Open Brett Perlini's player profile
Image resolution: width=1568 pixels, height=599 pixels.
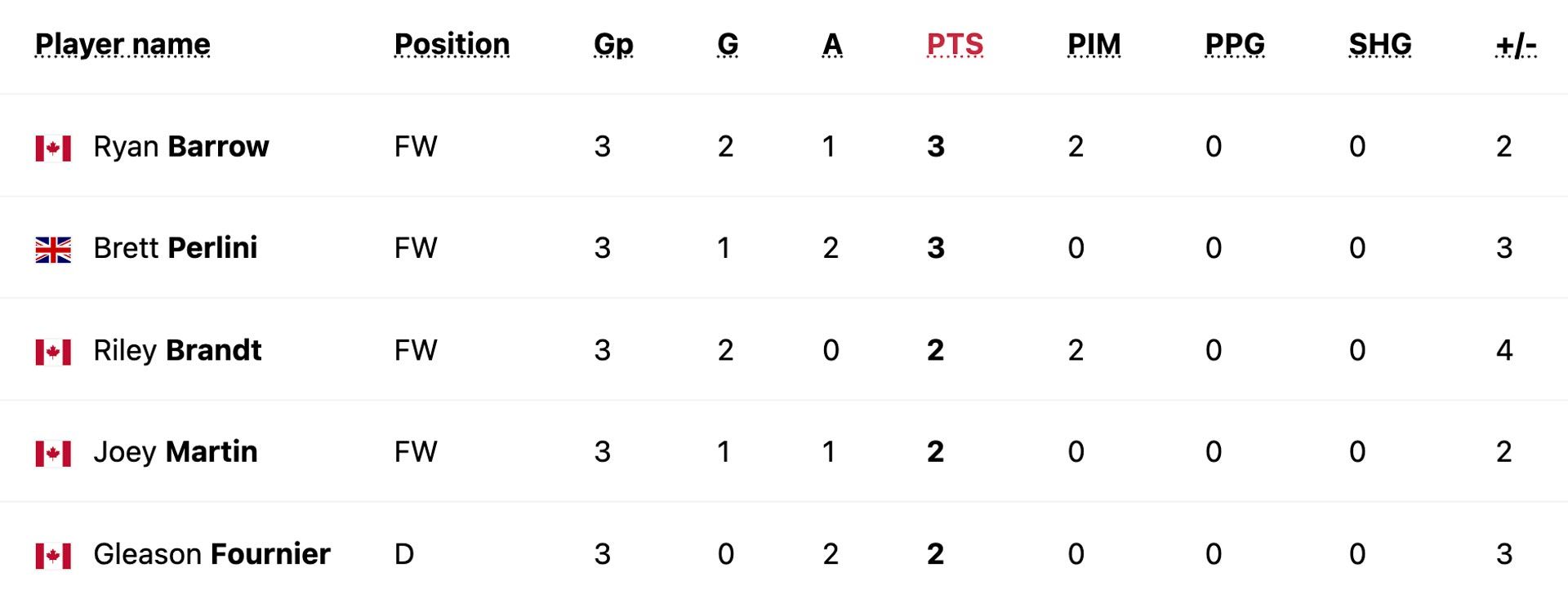(175, 248)
